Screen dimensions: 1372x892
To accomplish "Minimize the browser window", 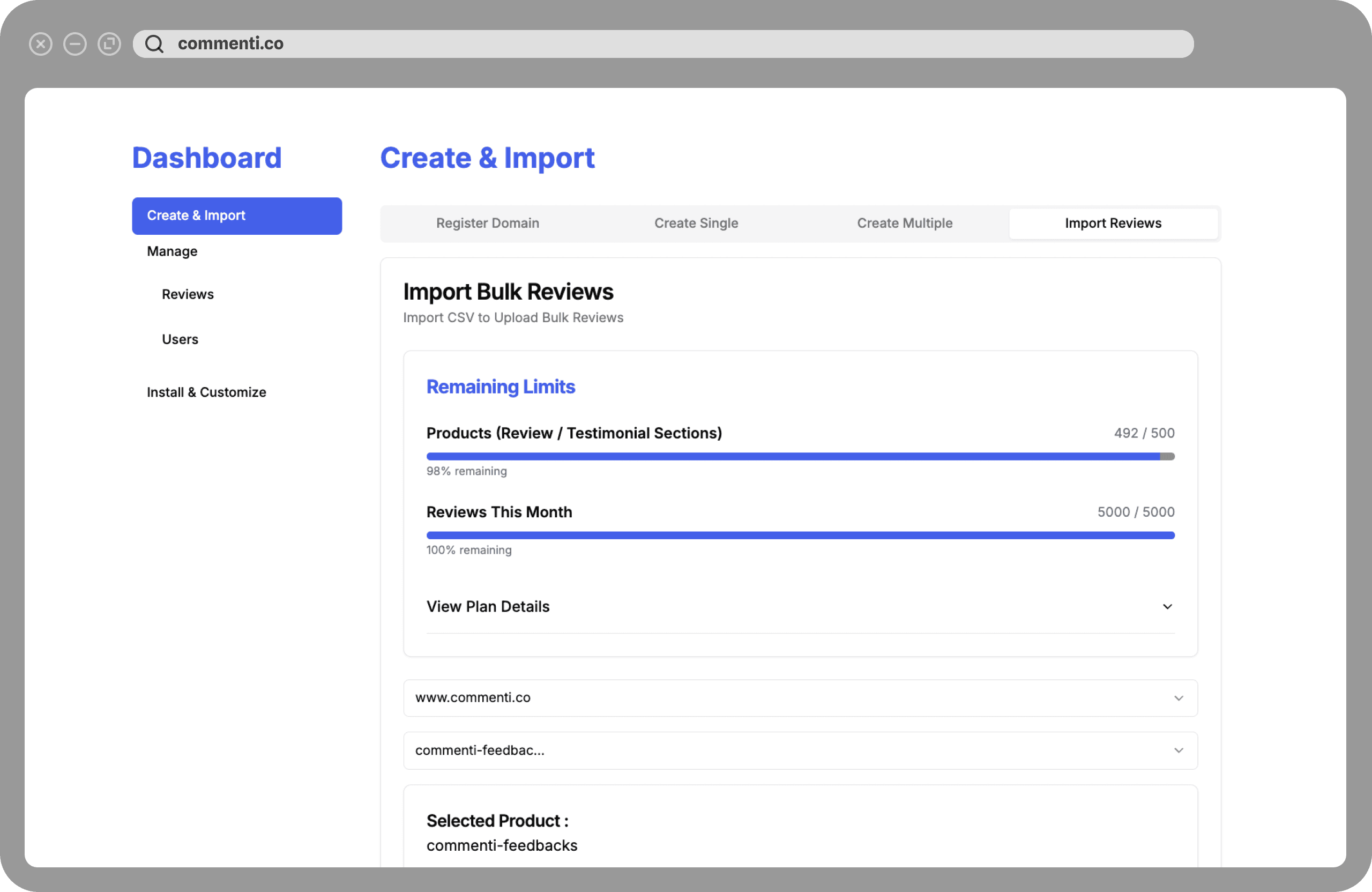I will (x=75, y=44).
